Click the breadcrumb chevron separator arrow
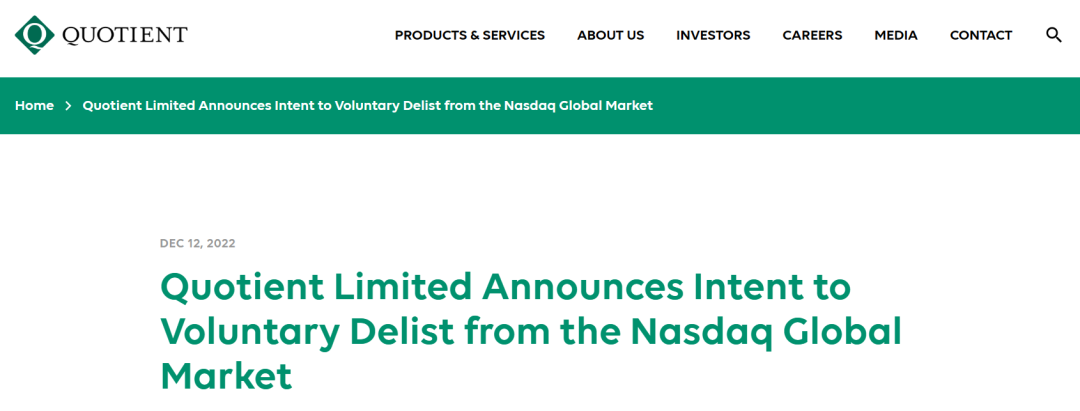This screenshot has height=411, width=1080. point(68,105)
